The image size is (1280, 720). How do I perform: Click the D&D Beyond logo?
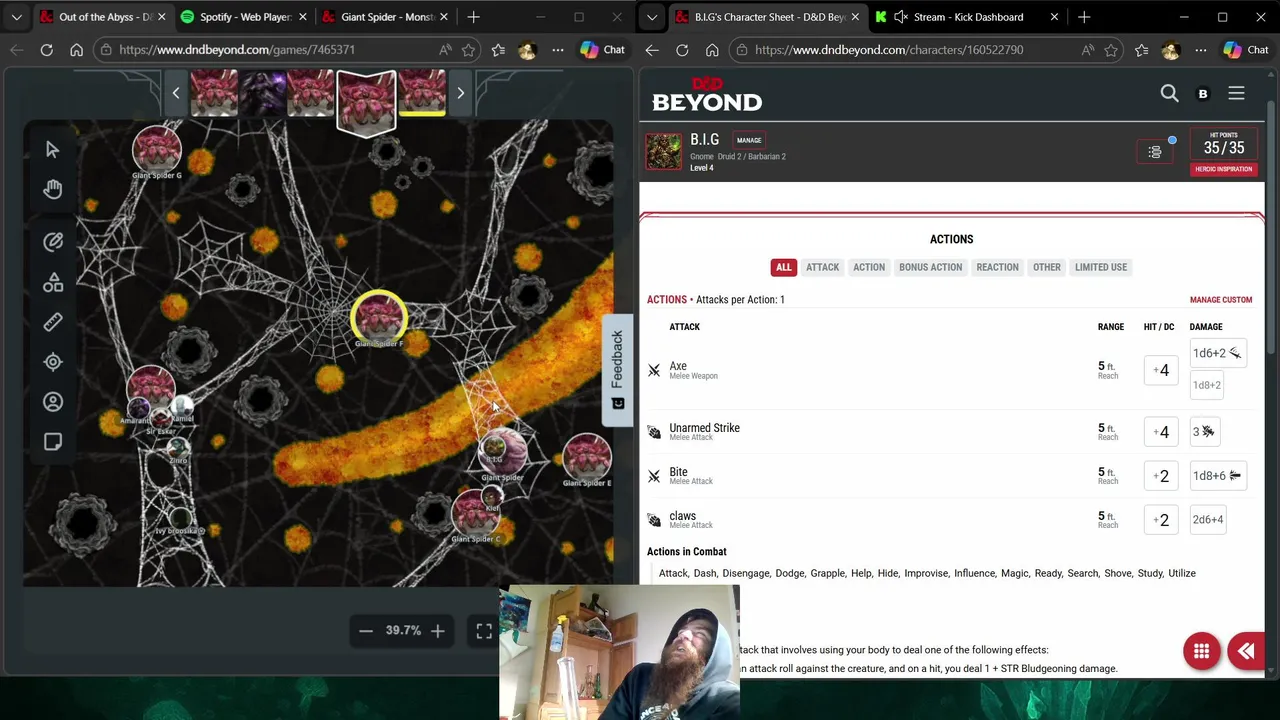coord(707,94)
